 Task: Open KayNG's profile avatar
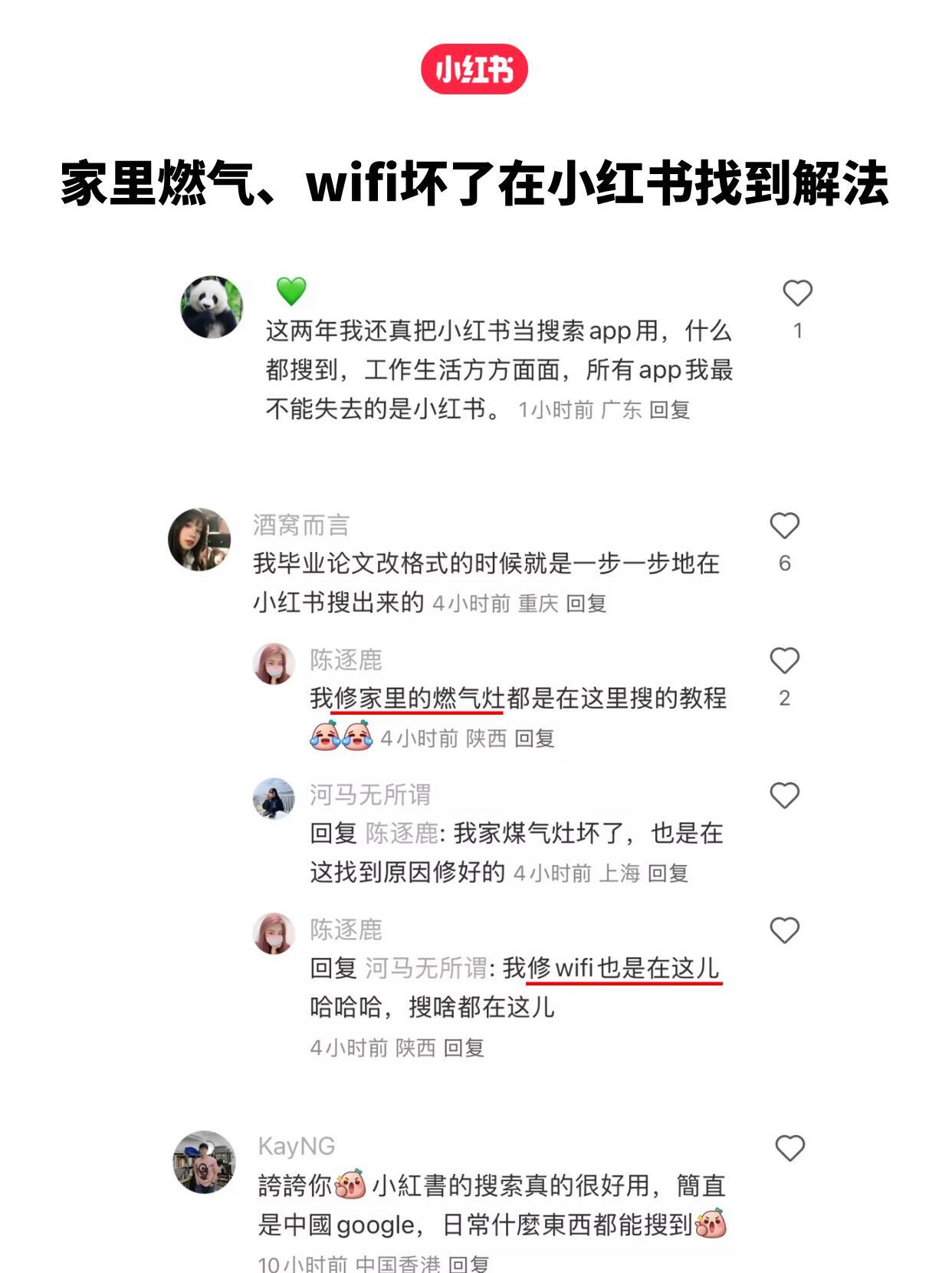pyautogui.click(x=204, y=1162)
